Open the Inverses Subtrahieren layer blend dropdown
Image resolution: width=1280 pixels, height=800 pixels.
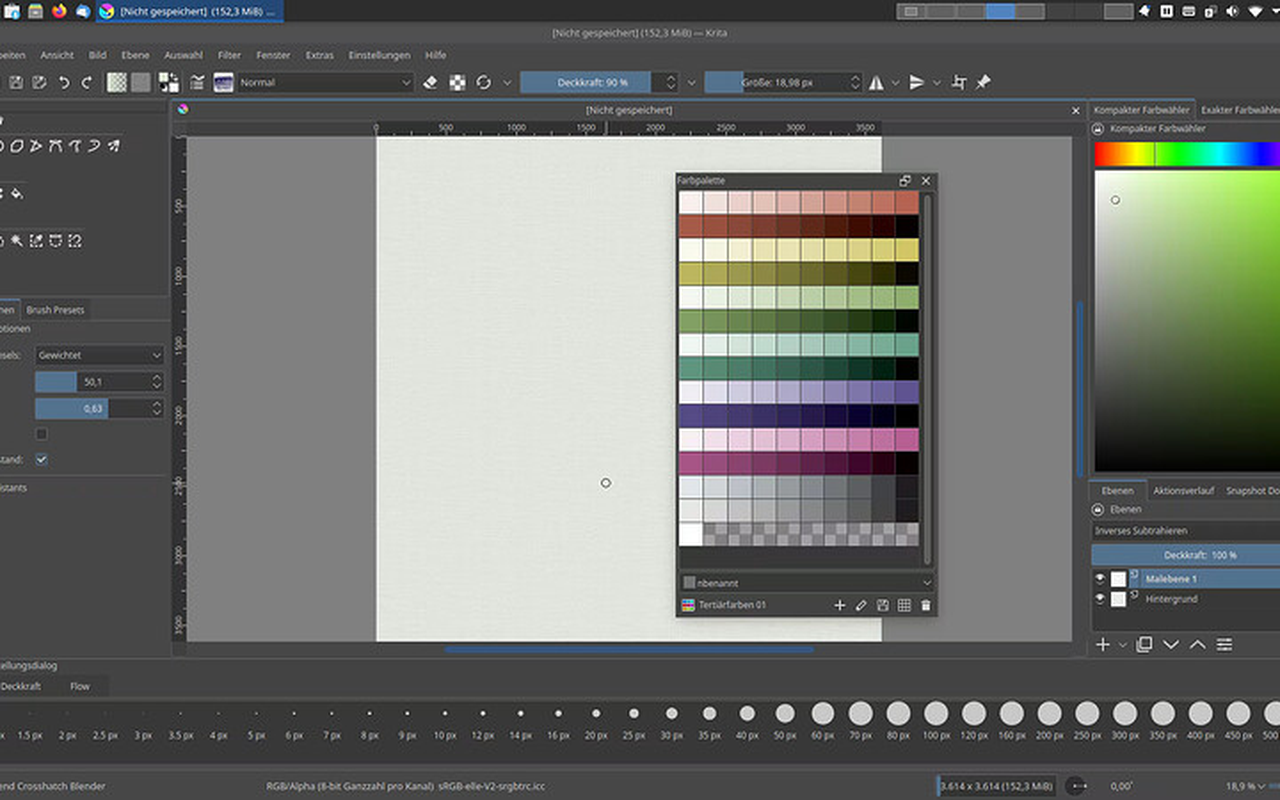[1185, 531]
